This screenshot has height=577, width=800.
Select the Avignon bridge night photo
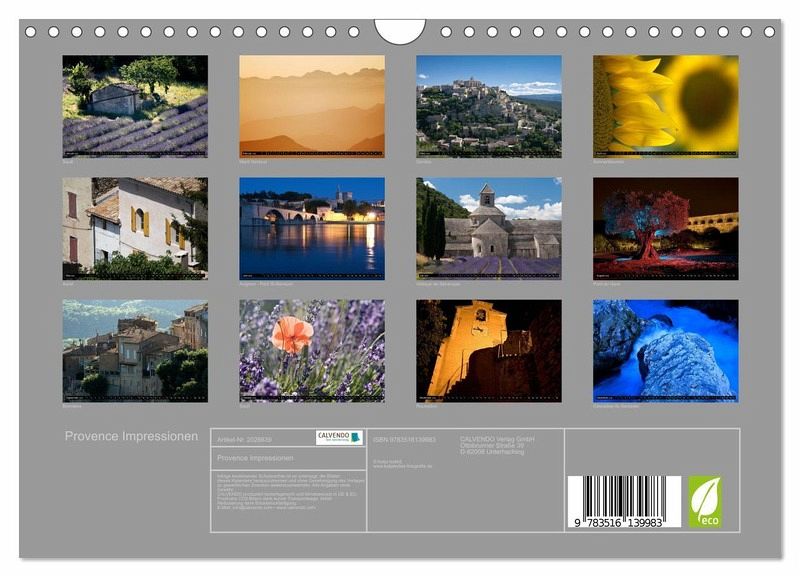(311, 228)
